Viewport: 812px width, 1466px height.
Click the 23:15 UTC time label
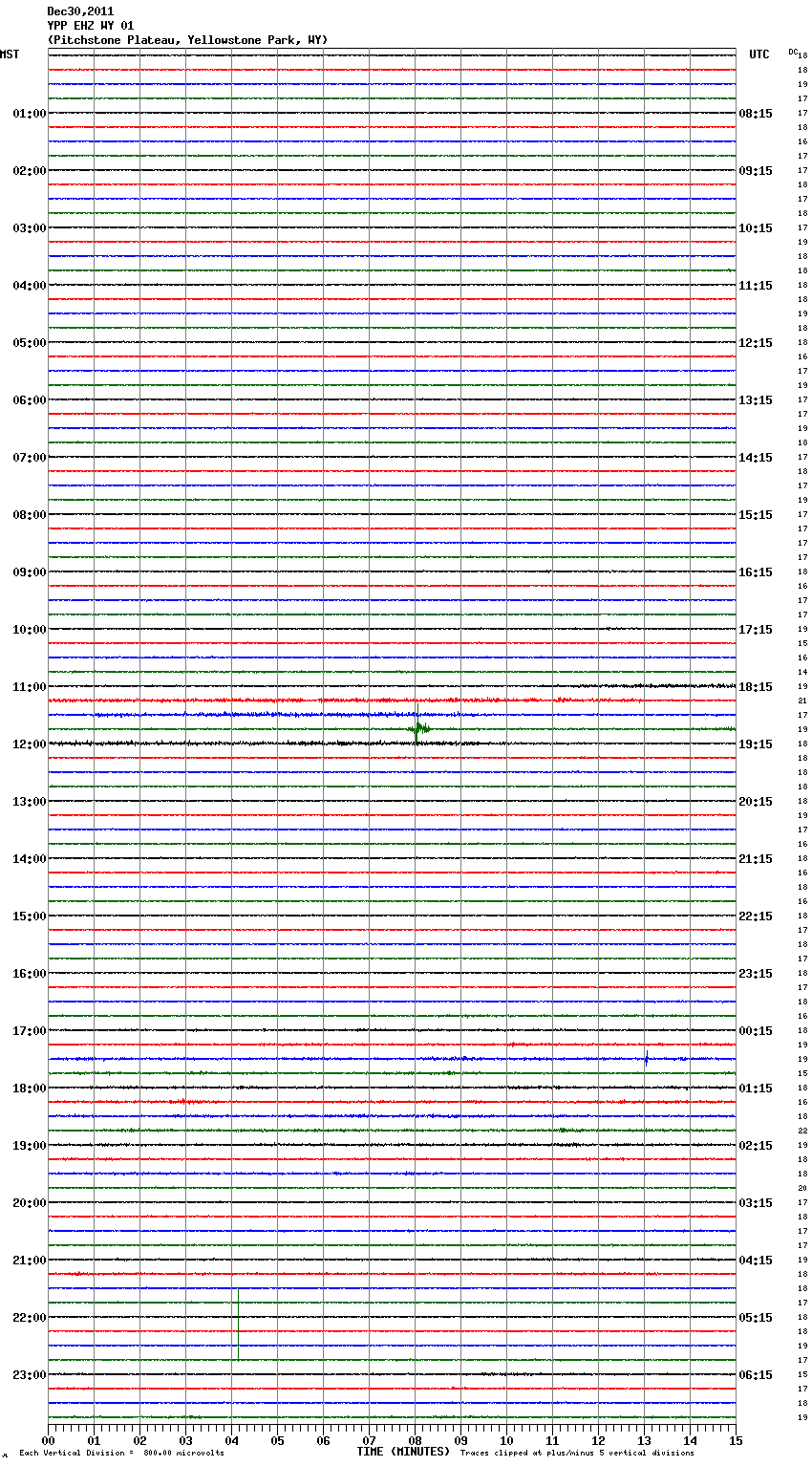[x=756, y=974]
